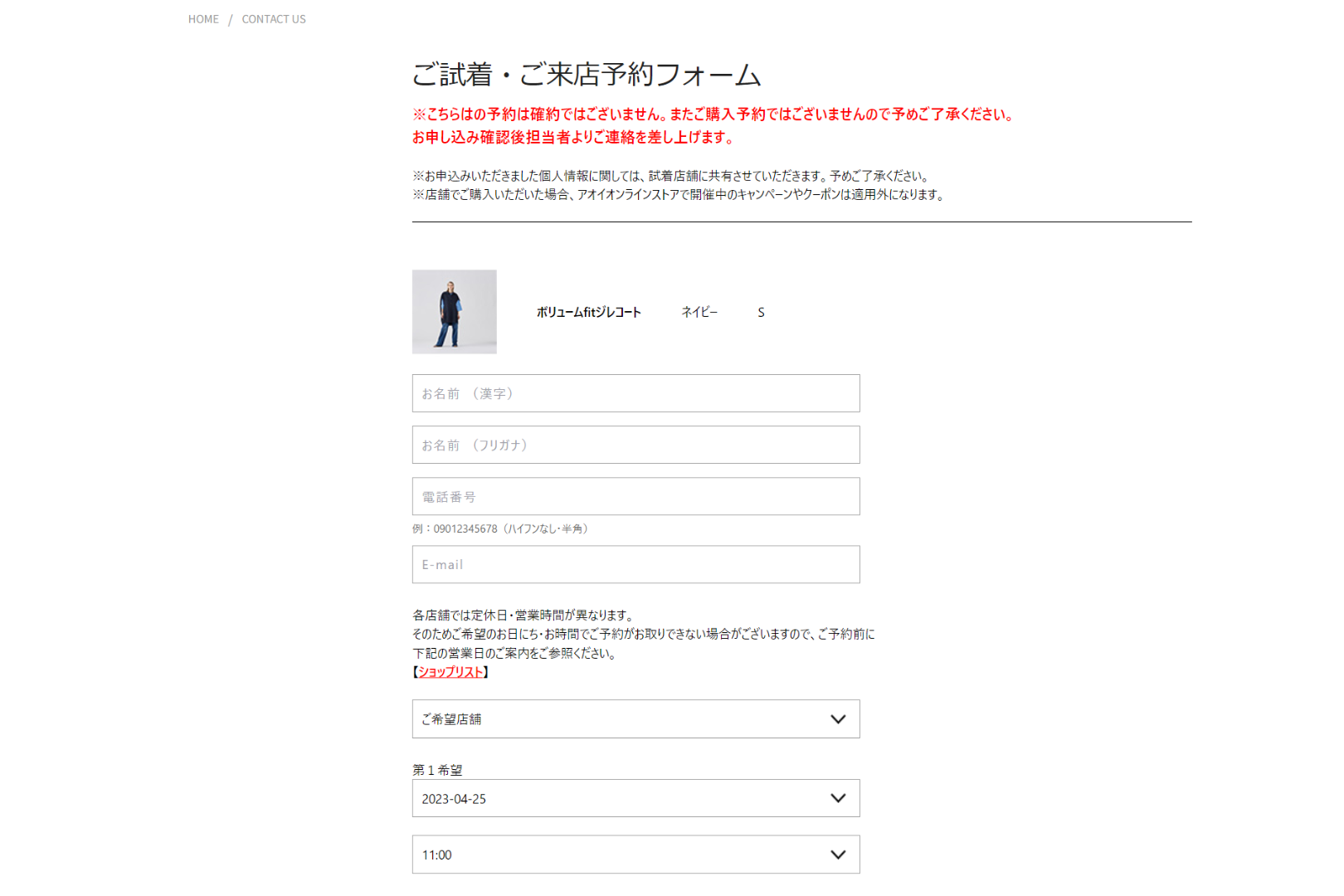Image resolution: width=1344 pixels, height=896 pixels.
Task: Open the ショップリスト shop list link
Action: coord(450,672)
